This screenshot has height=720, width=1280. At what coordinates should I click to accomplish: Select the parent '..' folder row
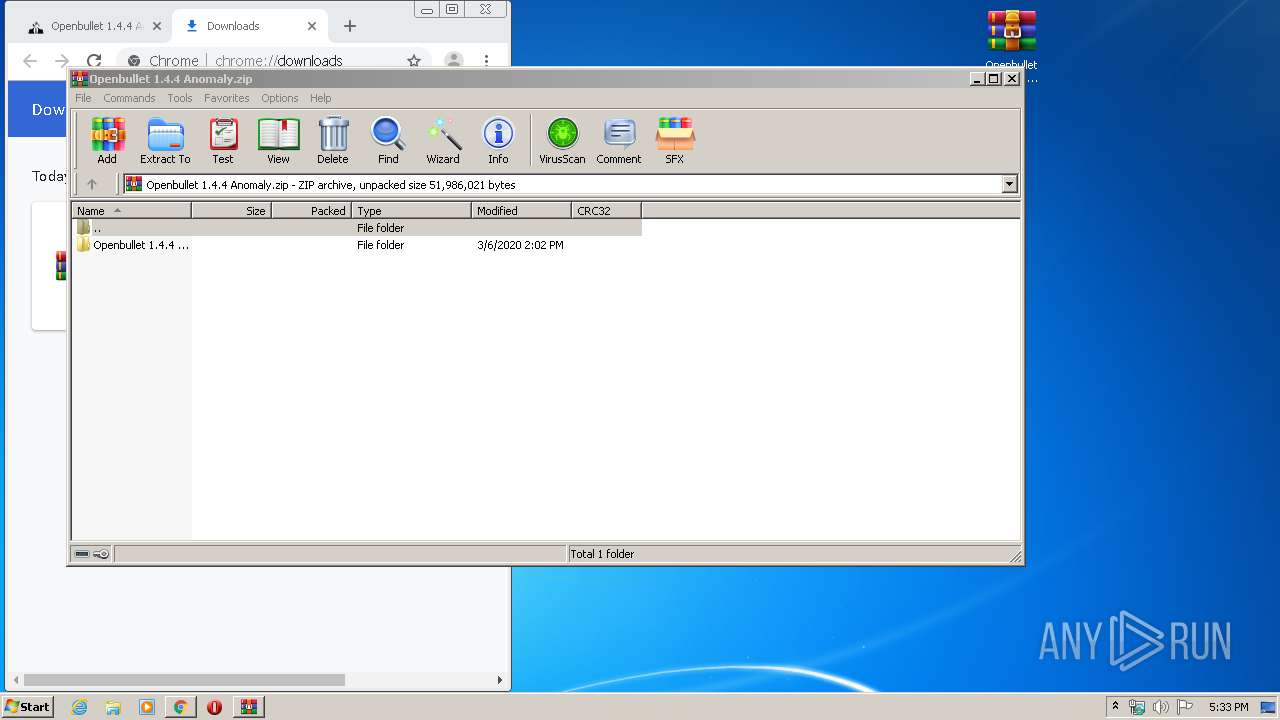click(x=357, y=228)
